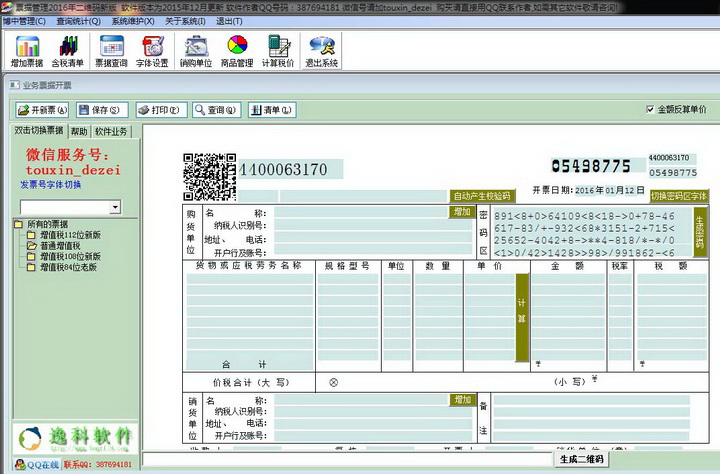Viewport: 720px width, 474px height.
Task: Open 计算税价 calculator icon
Action: pos(278,51)
